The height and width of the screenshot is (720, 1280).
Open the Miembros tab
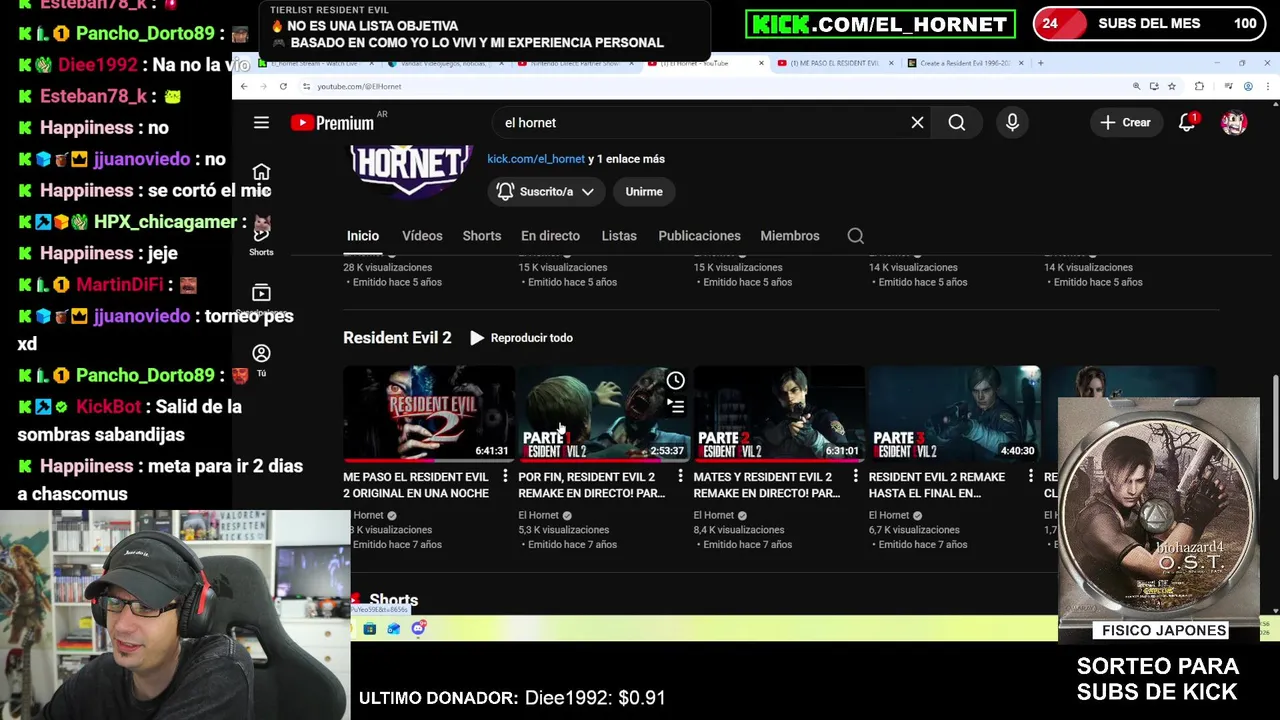(790, 236)
